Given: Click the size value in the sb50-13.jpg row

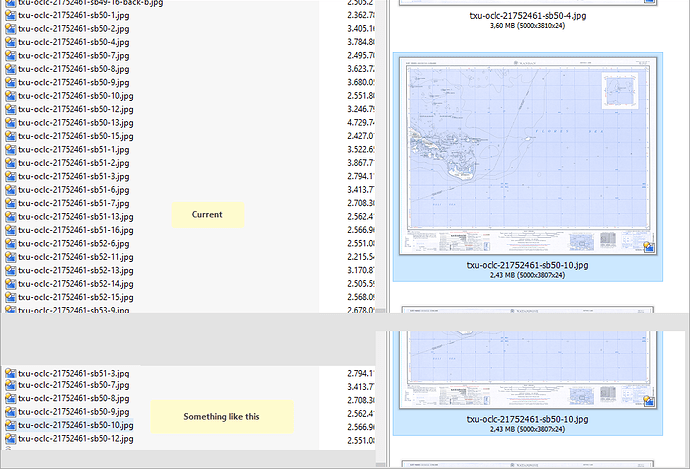Looking at the screenshot, I should click(361, 123).
